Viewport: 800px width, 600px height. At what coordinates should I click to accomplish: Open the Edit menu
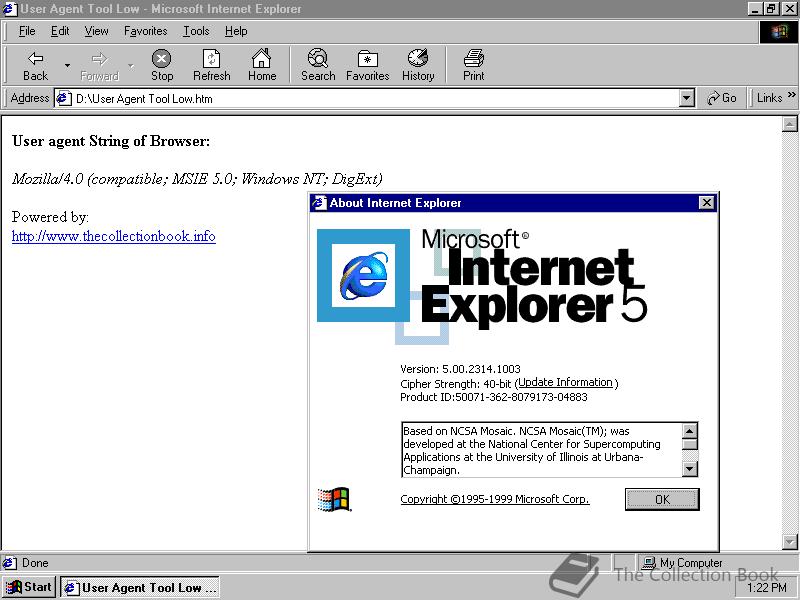click(60, 31)
